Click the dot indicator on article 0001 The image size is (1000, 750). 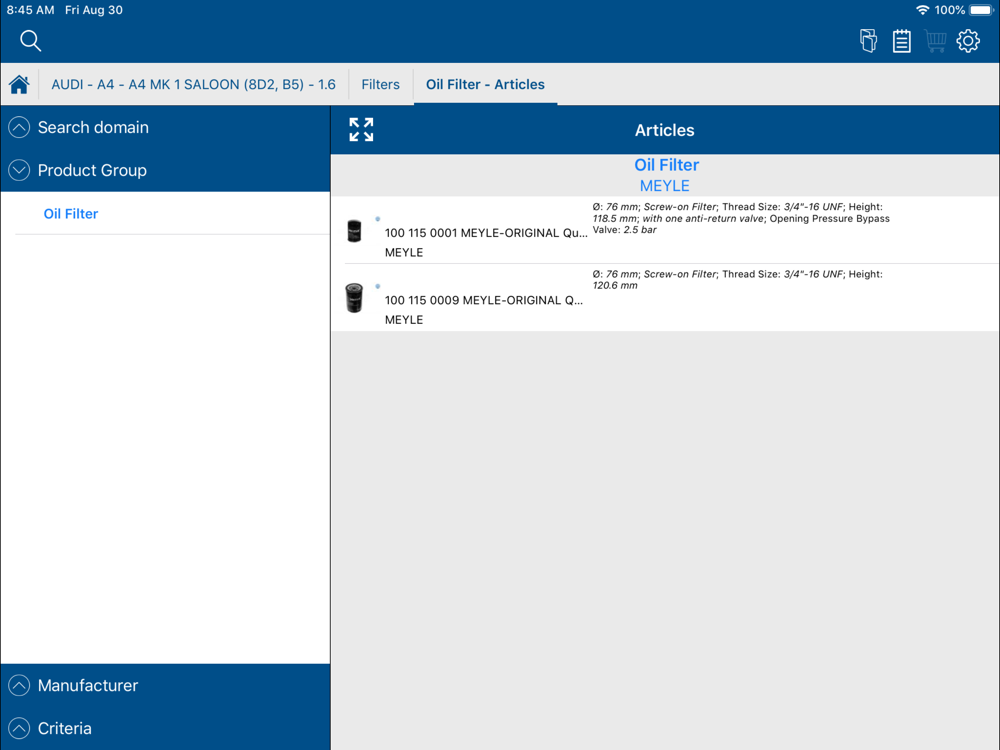pyautogui.click(x=378, y=219)
